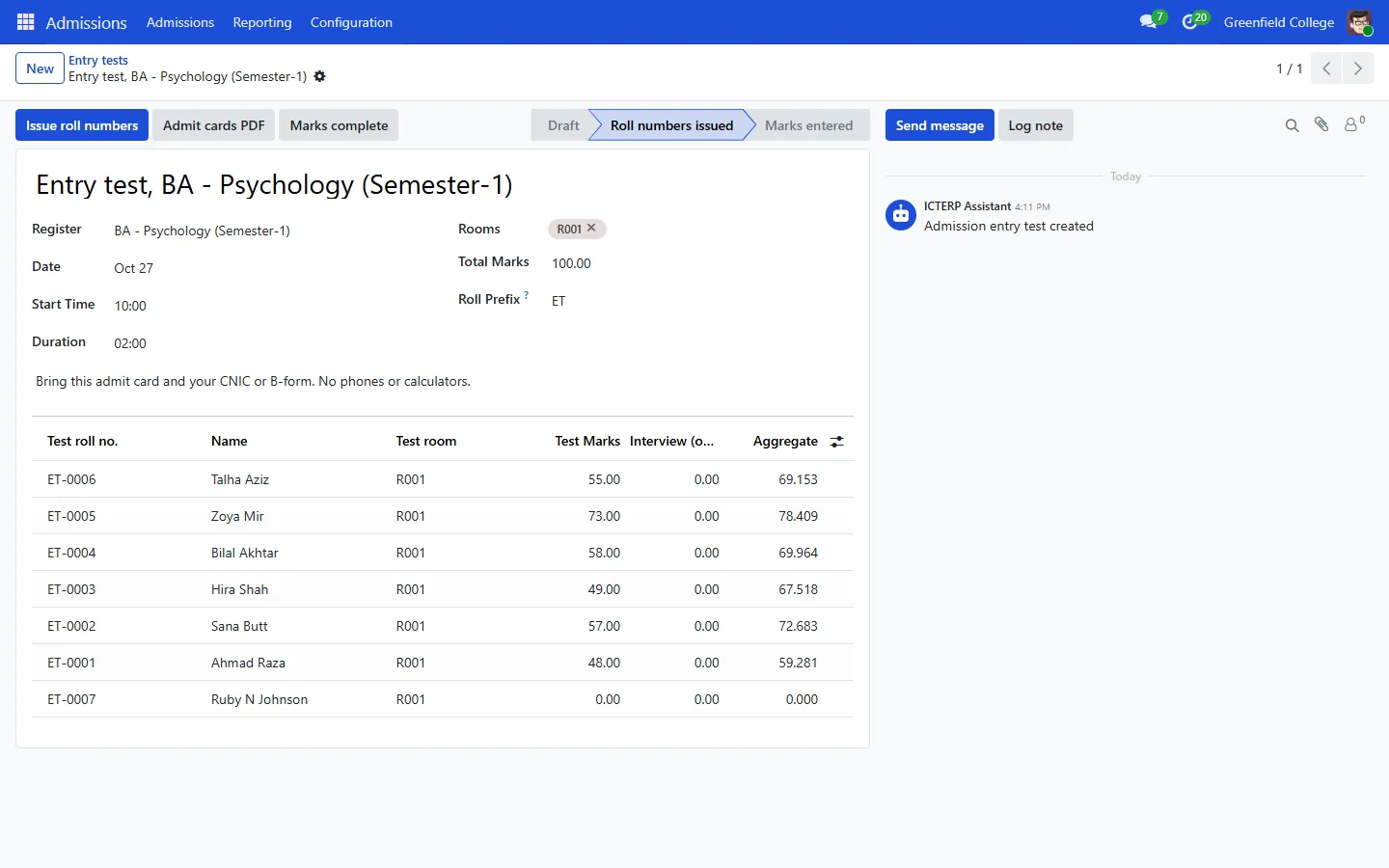Download the Admit cards PDF
Screen dimensions: 1389x868
[214, 125]
